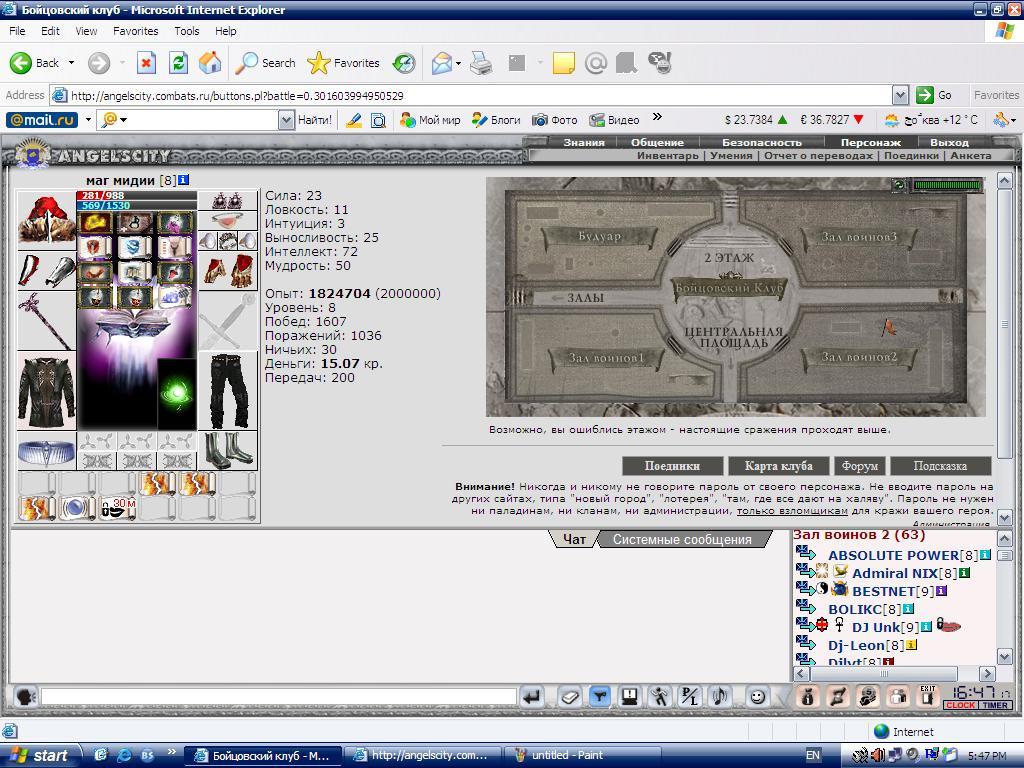Open the Back button history dropdown arrow

[72, 63]
